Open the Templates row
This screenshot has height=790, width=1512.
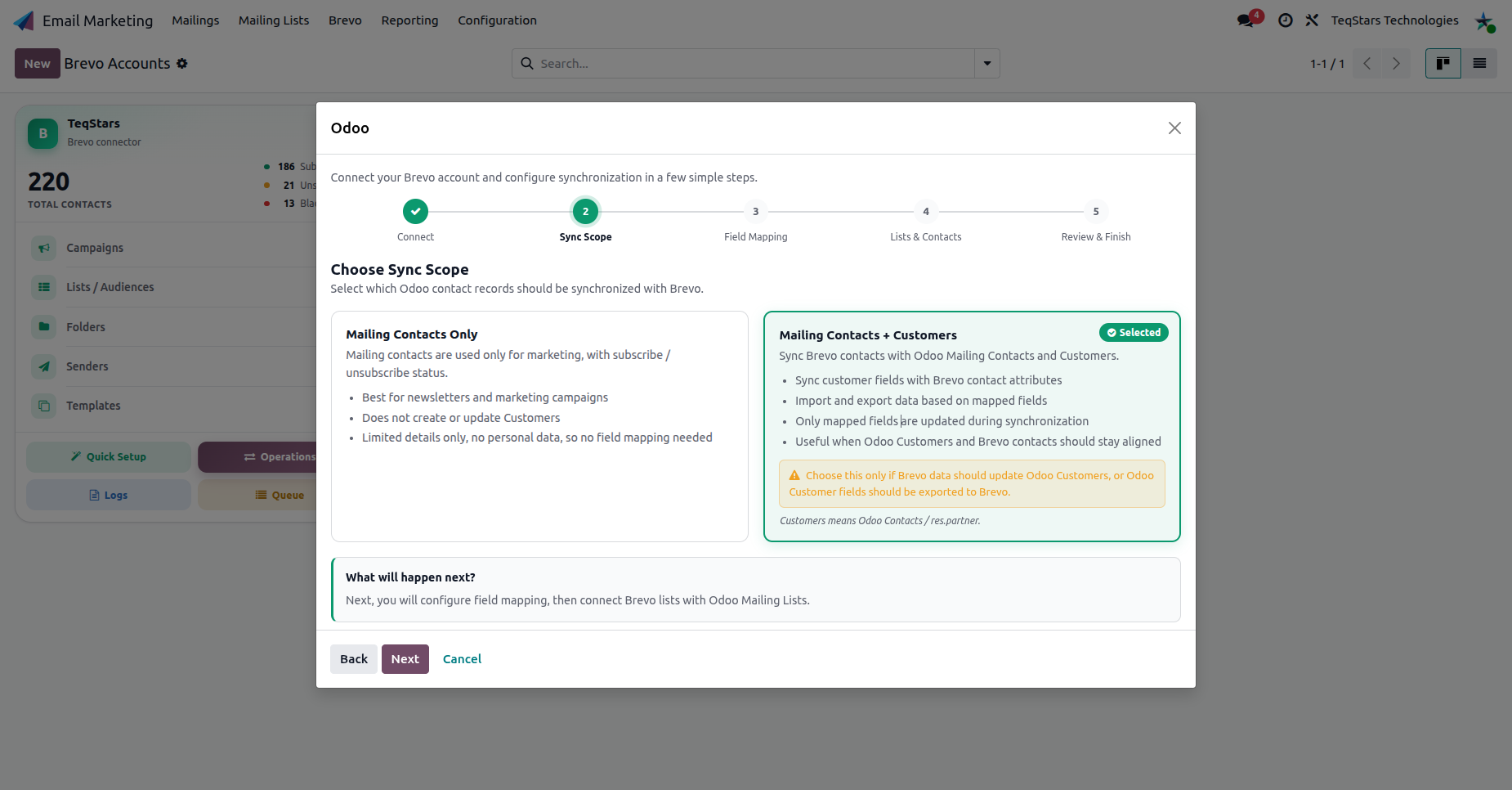(x=173, y=406)
